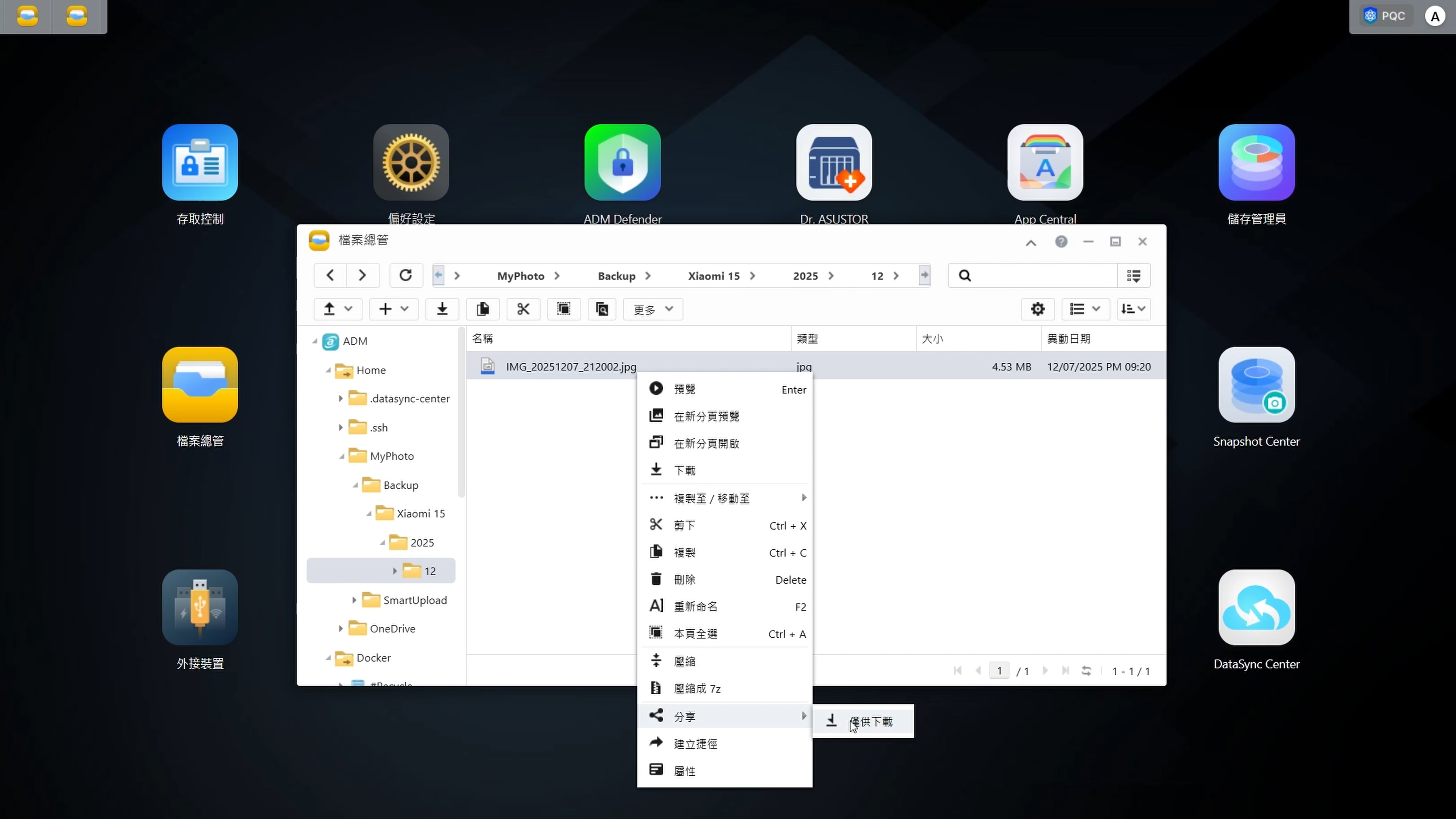Select the OneDrive folder in tree

tap(392, 629)
